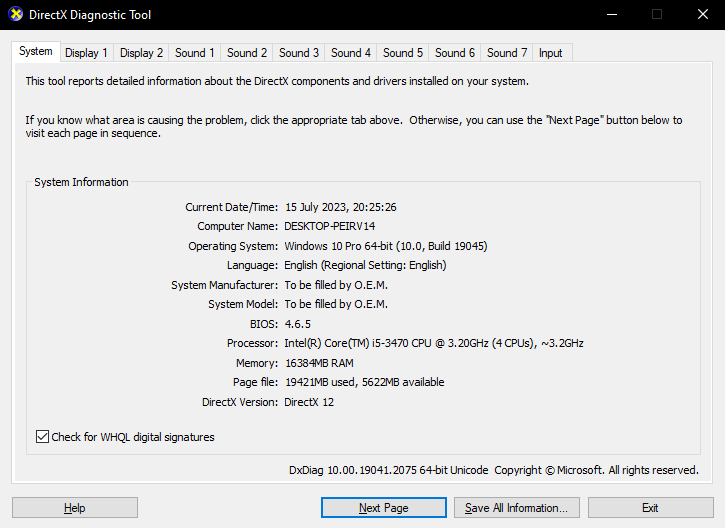725x528 pixels.
Task: Click the Page file label
Action: coord(256,382)
